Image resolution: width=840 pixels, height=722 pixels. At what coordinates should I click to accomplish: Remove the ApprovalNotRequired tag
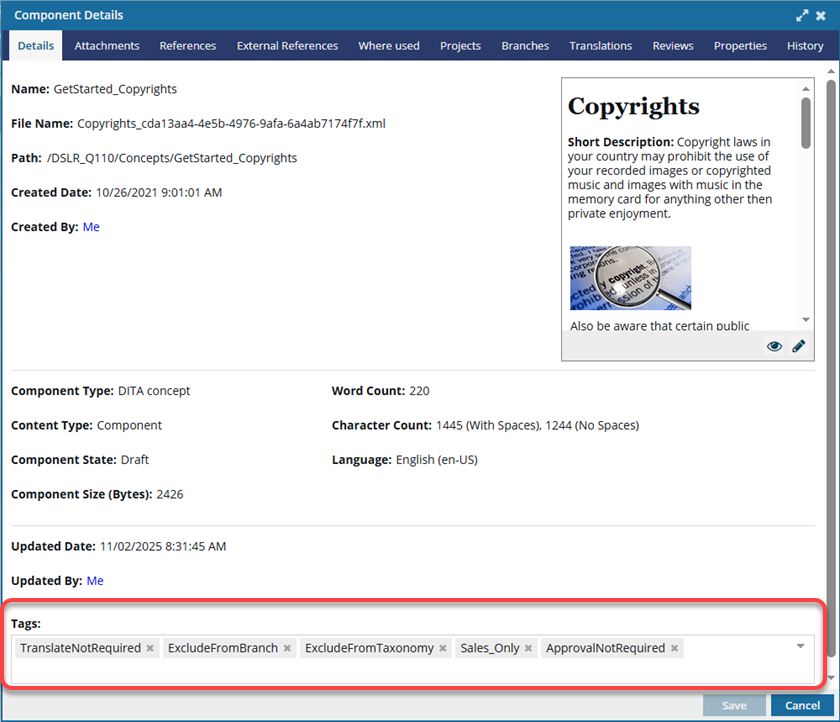click(x=675, y=648)
